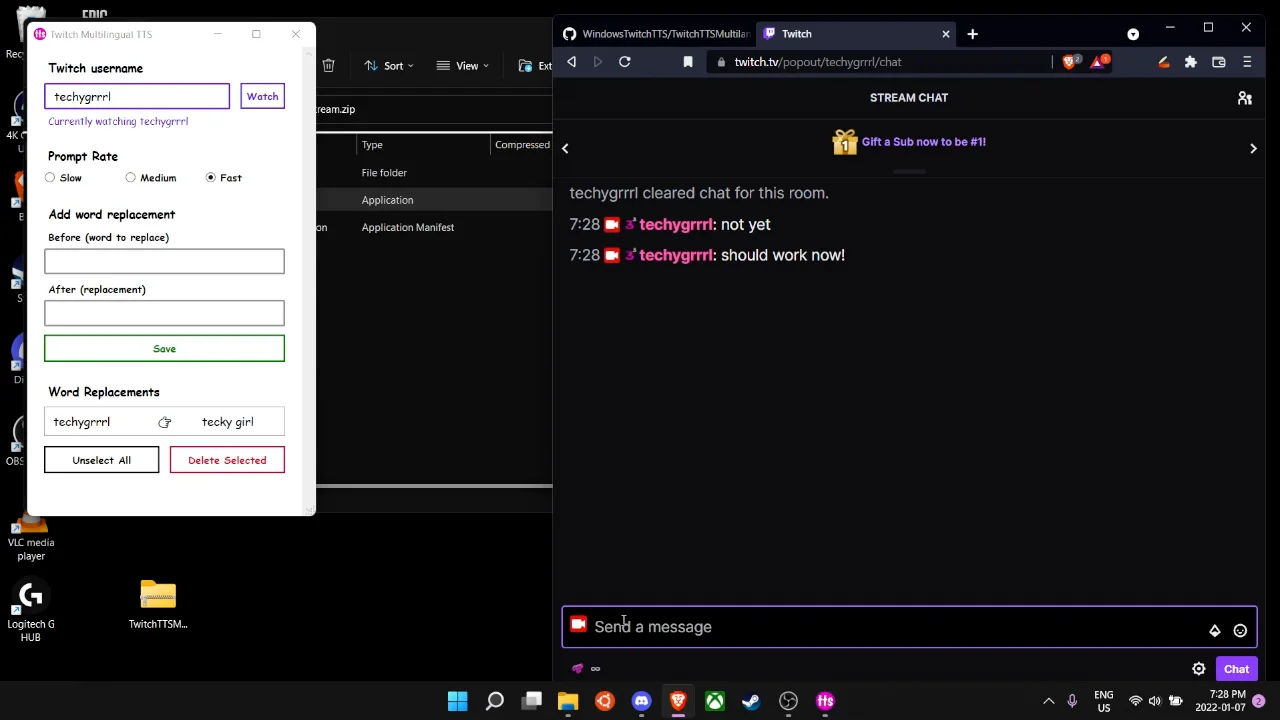Open OBS Studio from the taskbar
This screenshot has width=1280, height=720.
click(x=788, y=701)
